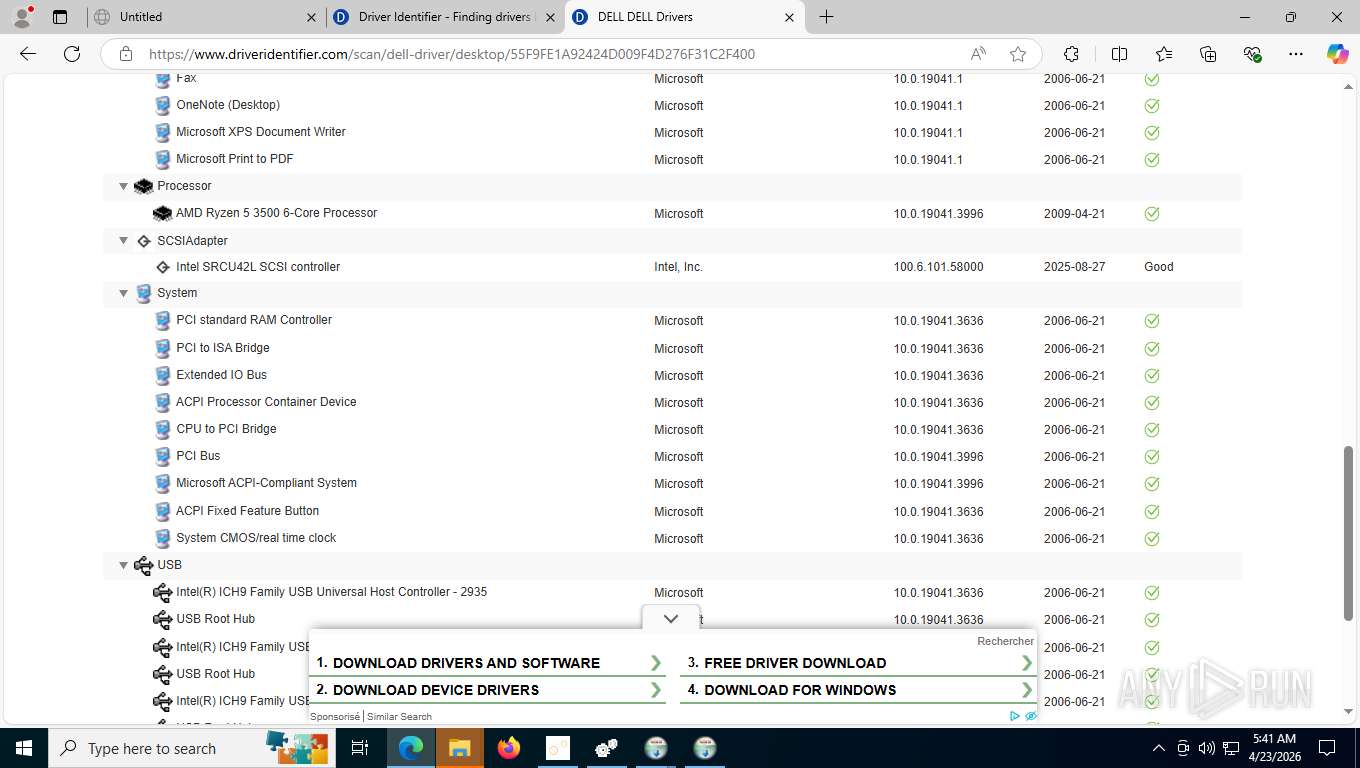Open the Read aloud tool in address bar
The width and height of the screenshot is (1360, 768).
(978, 54)
